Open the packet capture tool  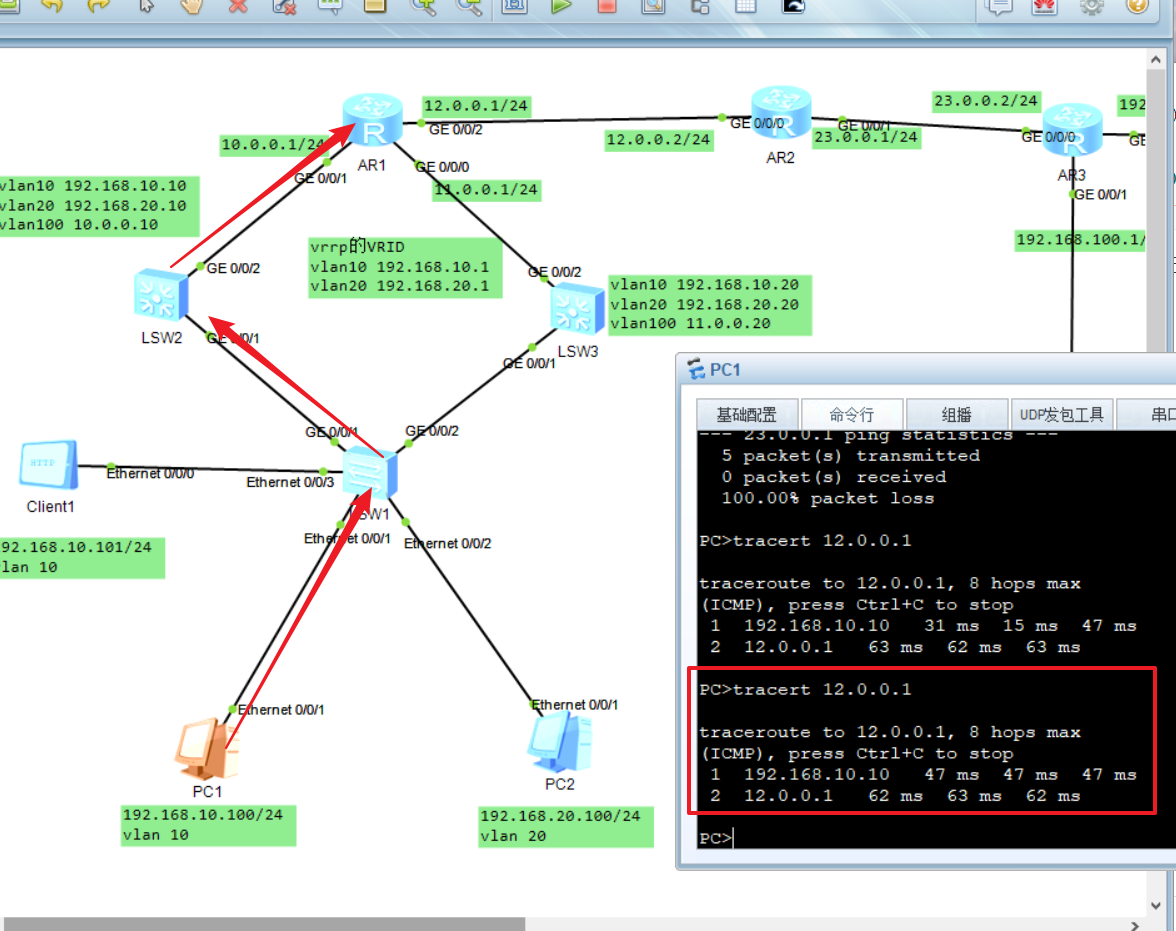coord(655,8)
